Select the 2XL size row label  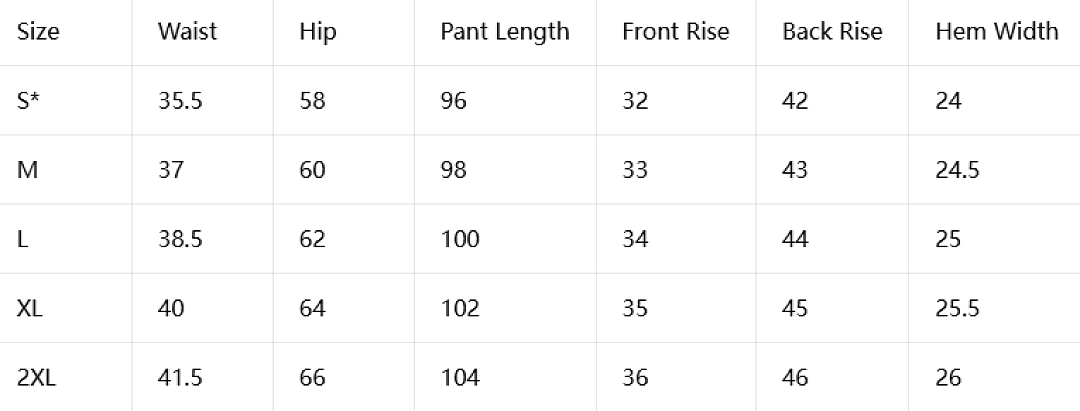(x=36, y=377)
